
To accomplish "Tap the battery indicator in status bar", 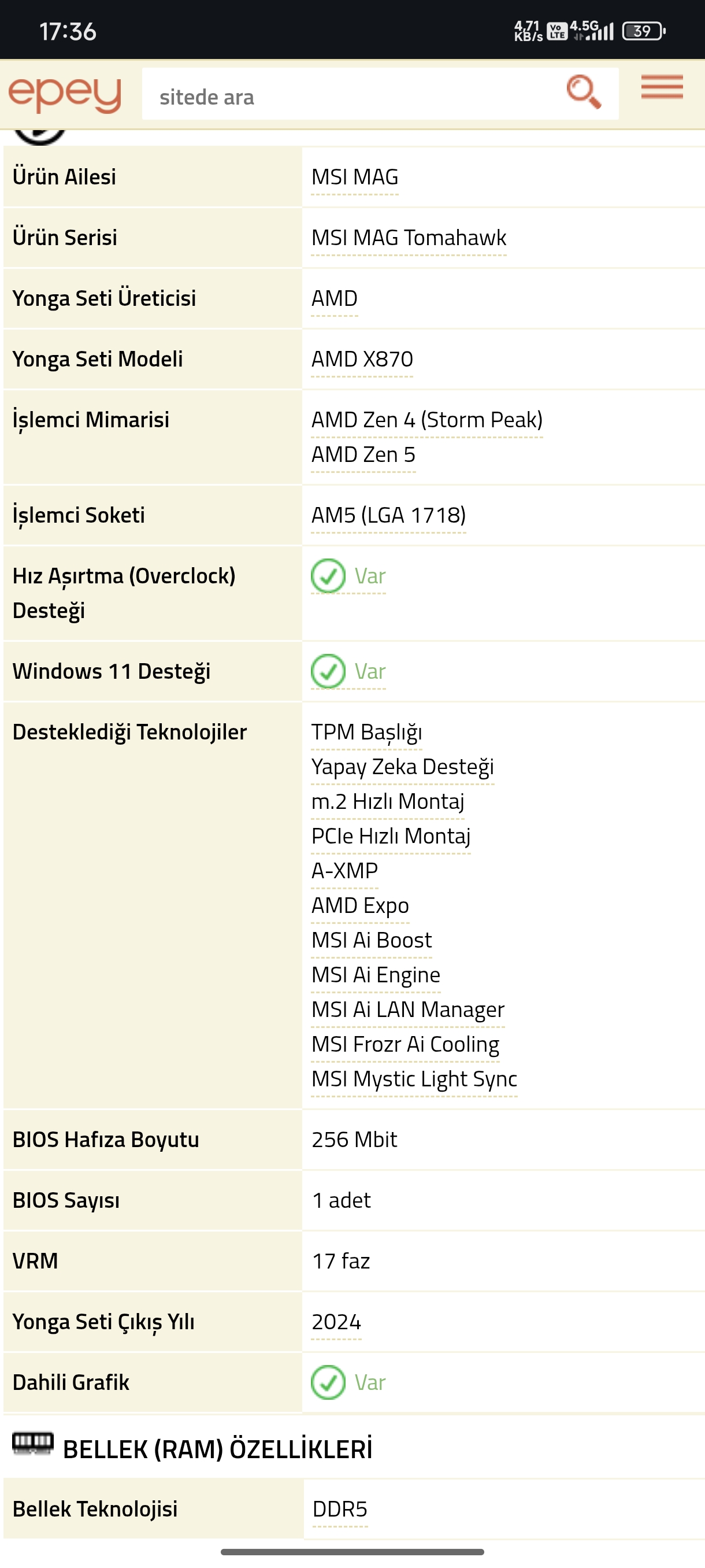I will tap(643, 31).
